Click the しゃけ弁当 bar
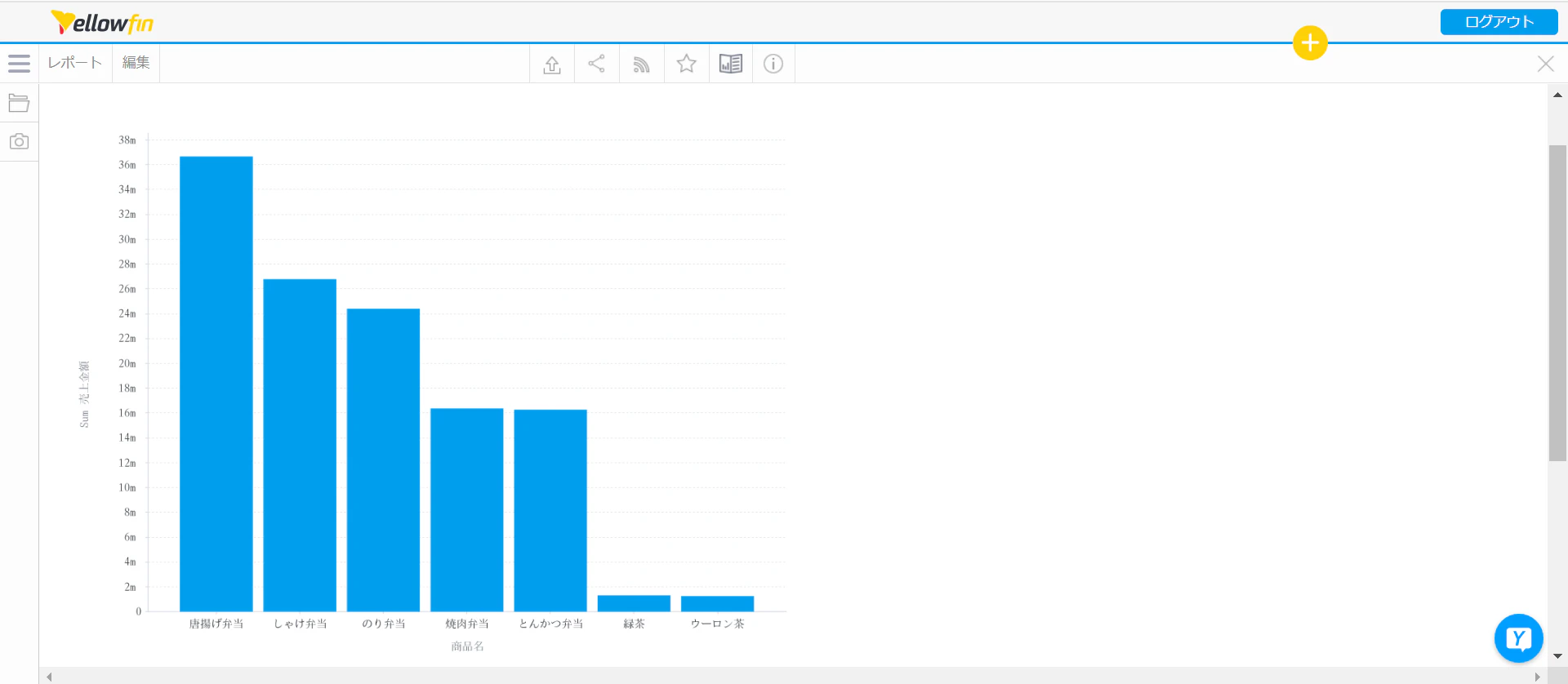The image size is (1568, 684). coord(300,445)
